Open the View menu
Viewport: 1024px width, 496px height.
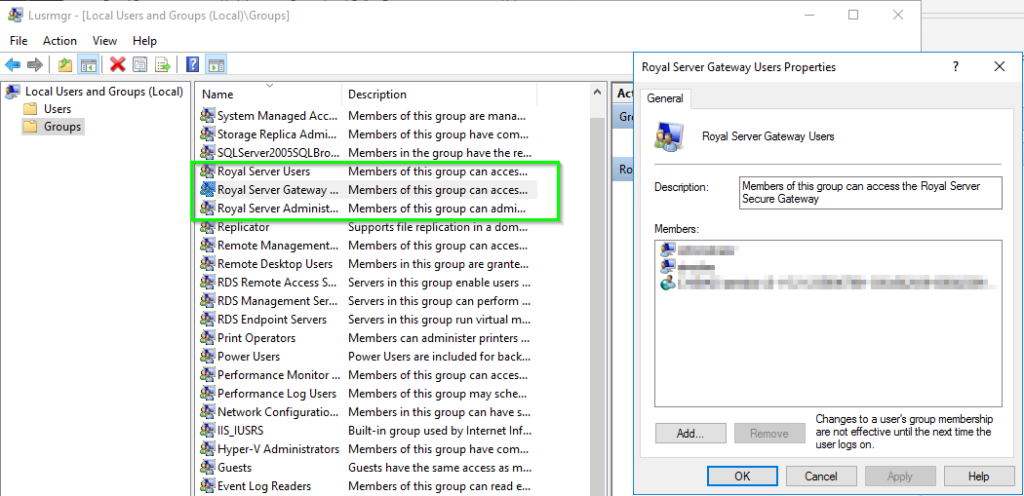pyautogui.click(x=104, y=40)
